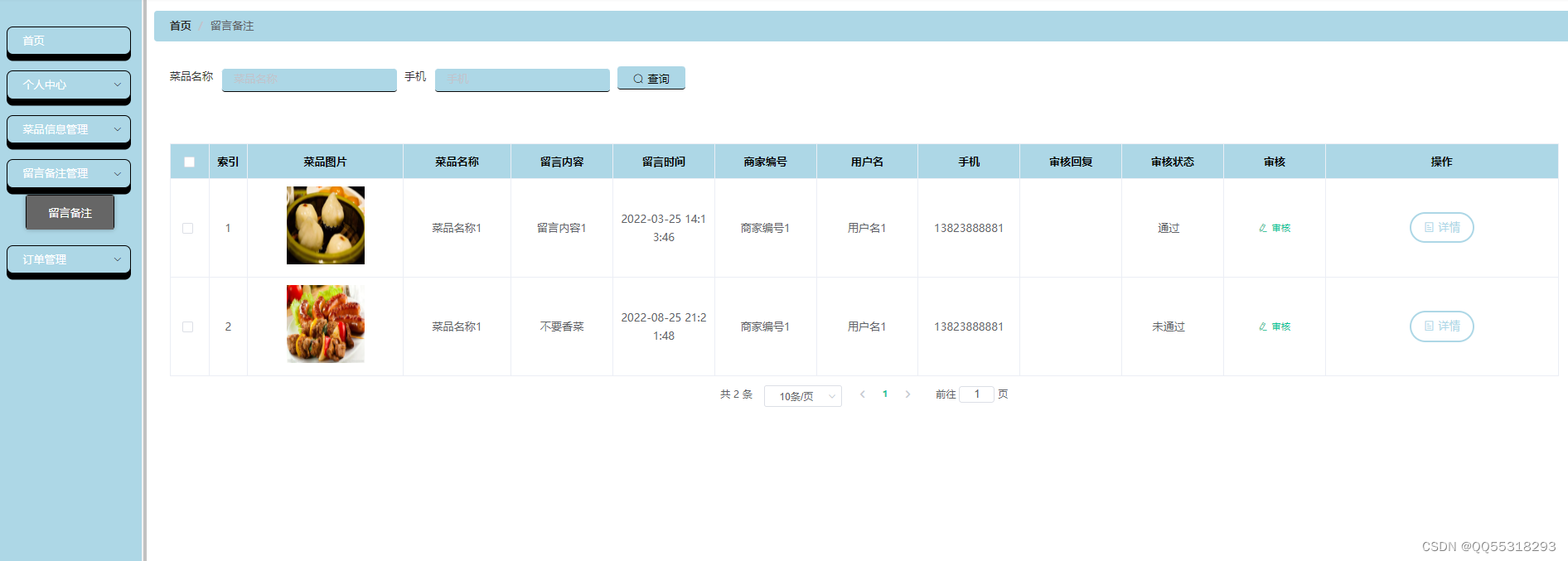
Task: Click the 商家编号 column header
Action: point(765,162)
